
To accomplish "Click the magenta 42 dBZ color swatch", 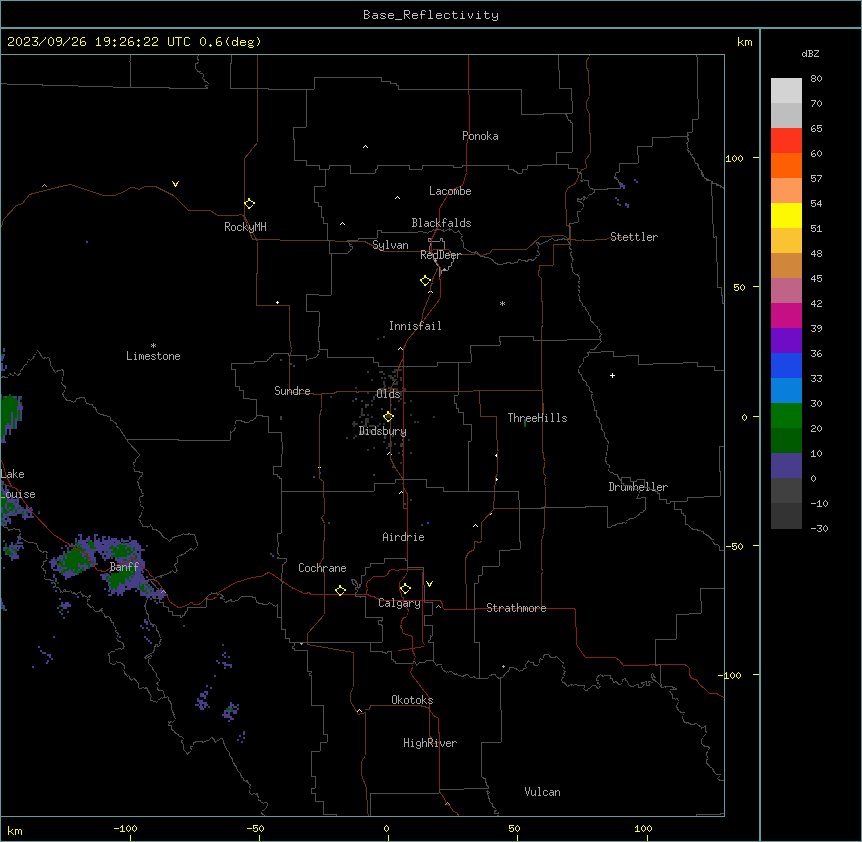I will 786,315.
